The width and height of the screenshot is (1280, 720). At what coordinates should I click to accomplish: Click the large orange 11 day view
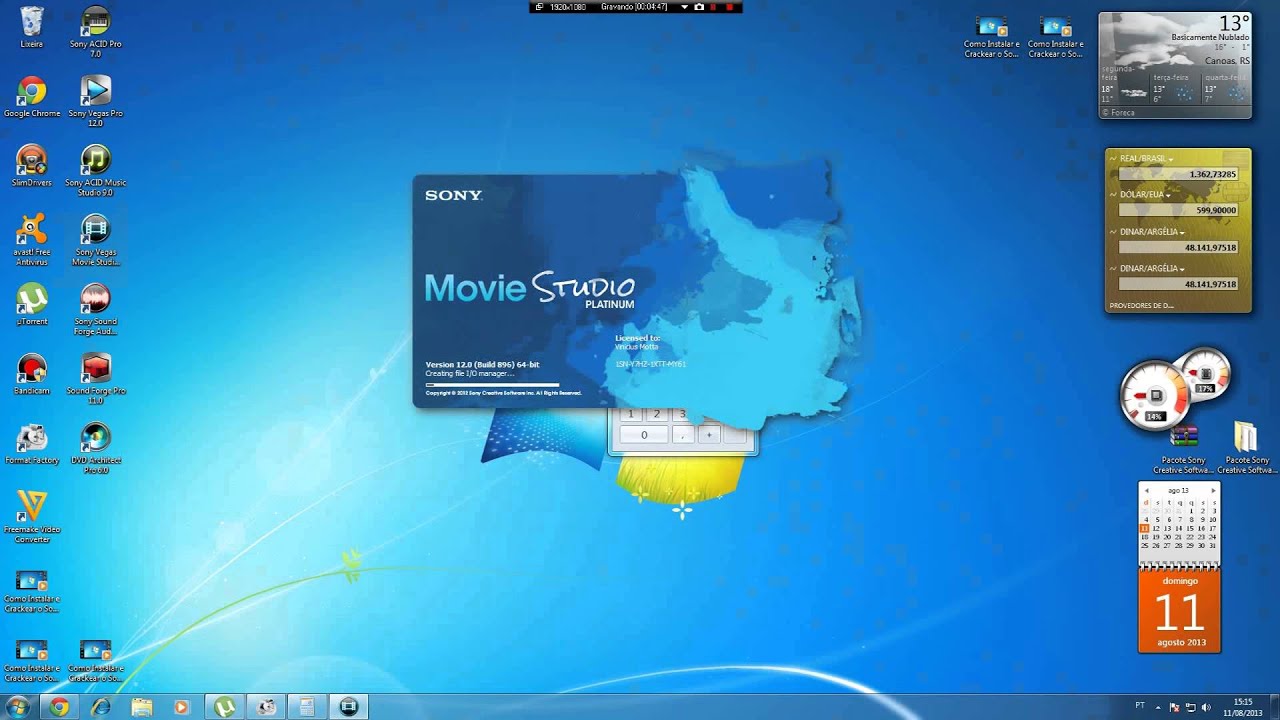(x=1180, y=611)
